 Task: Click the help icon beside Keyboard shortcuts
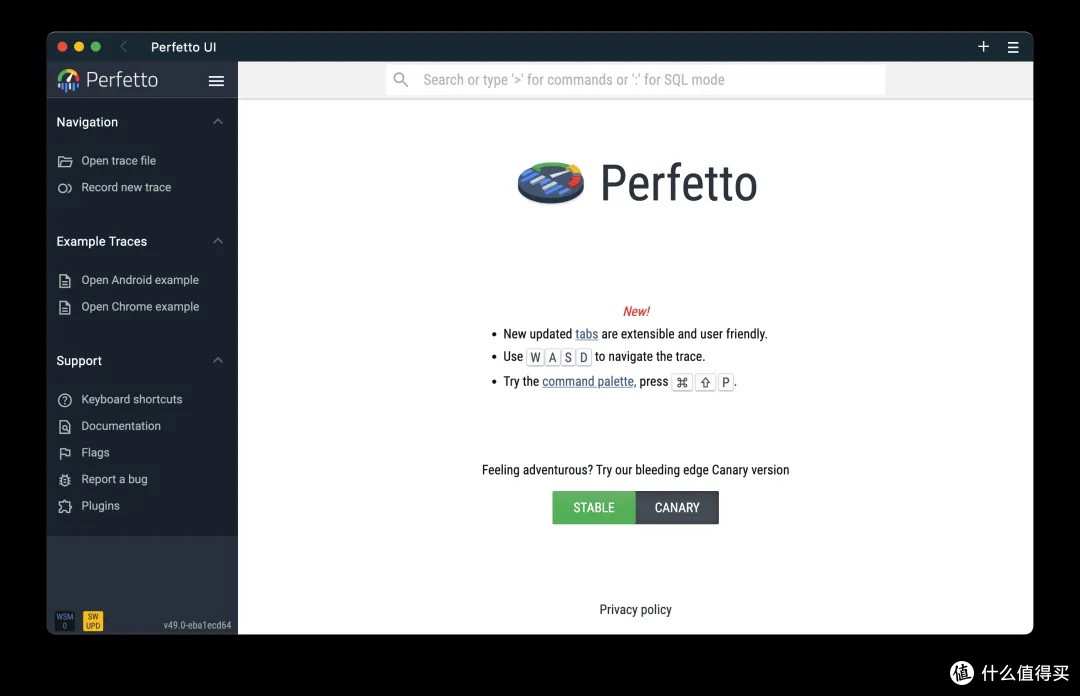click(x=65, y=400)
